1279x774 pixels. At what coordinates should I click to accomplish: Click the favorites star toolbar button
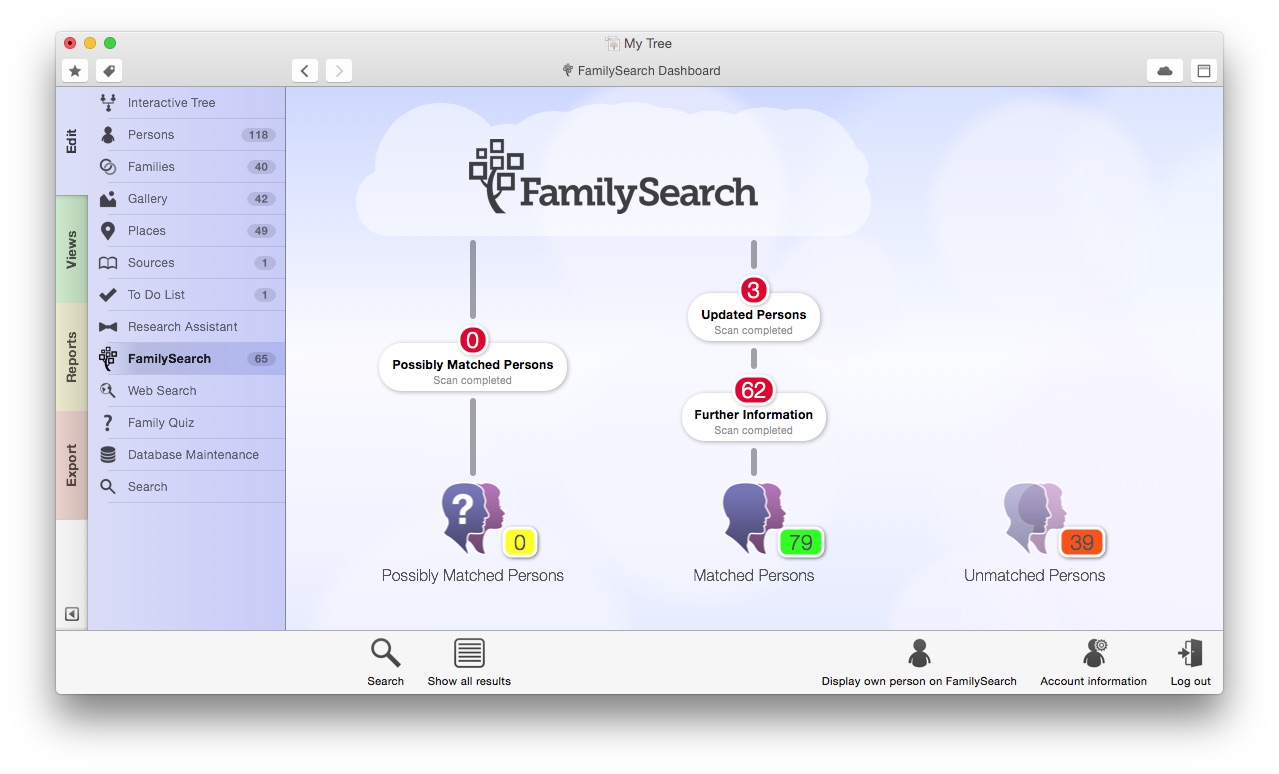click(x=75, y=71)
